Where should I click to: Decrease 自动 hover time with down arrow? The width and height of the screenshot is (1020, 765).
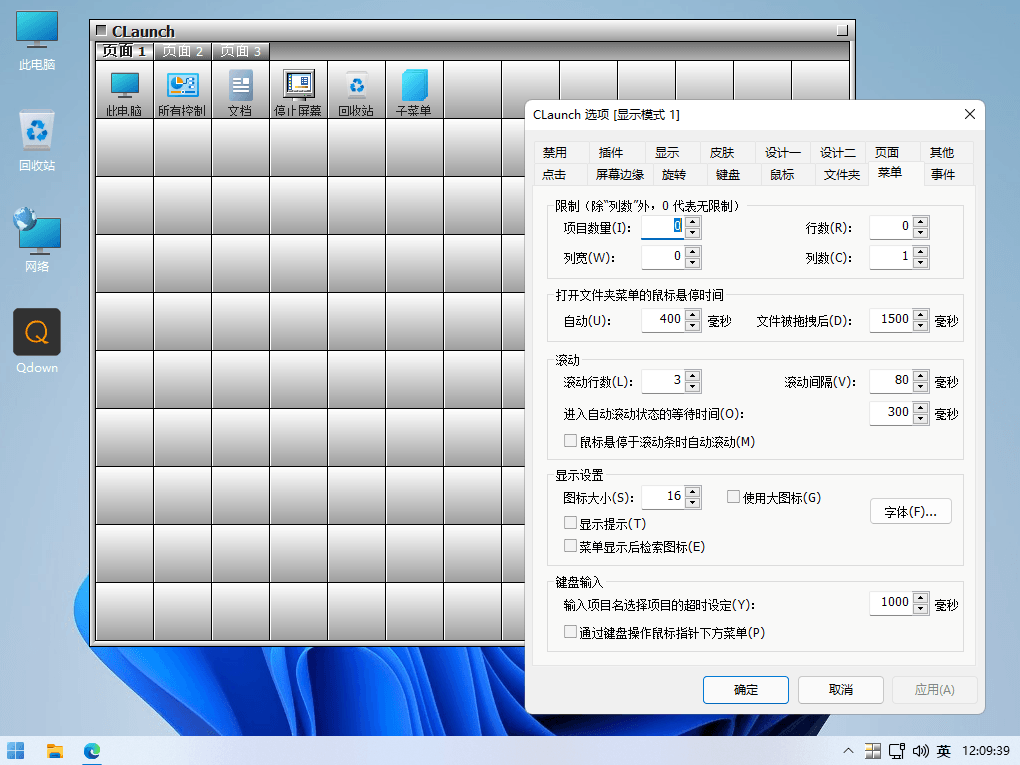pos(693,326)
